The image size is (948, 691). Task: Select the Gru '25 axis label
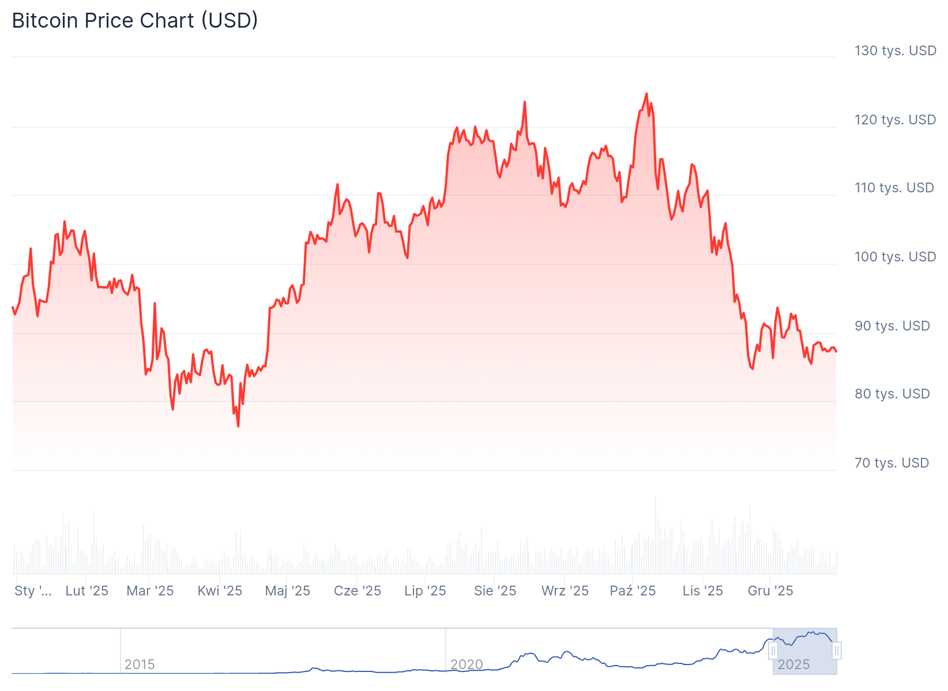770,591
